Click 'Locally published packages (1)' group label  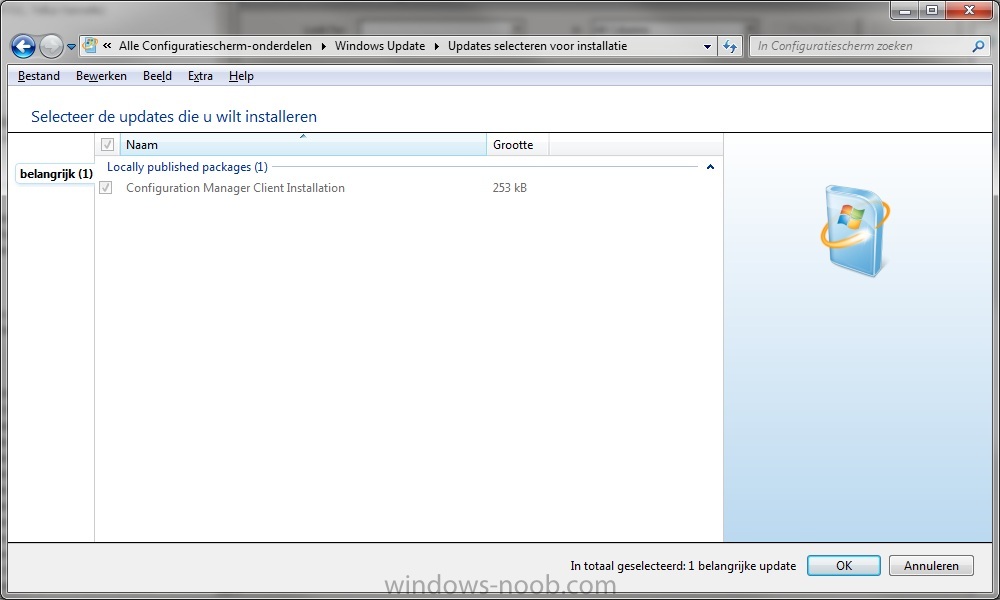[187, 167]
